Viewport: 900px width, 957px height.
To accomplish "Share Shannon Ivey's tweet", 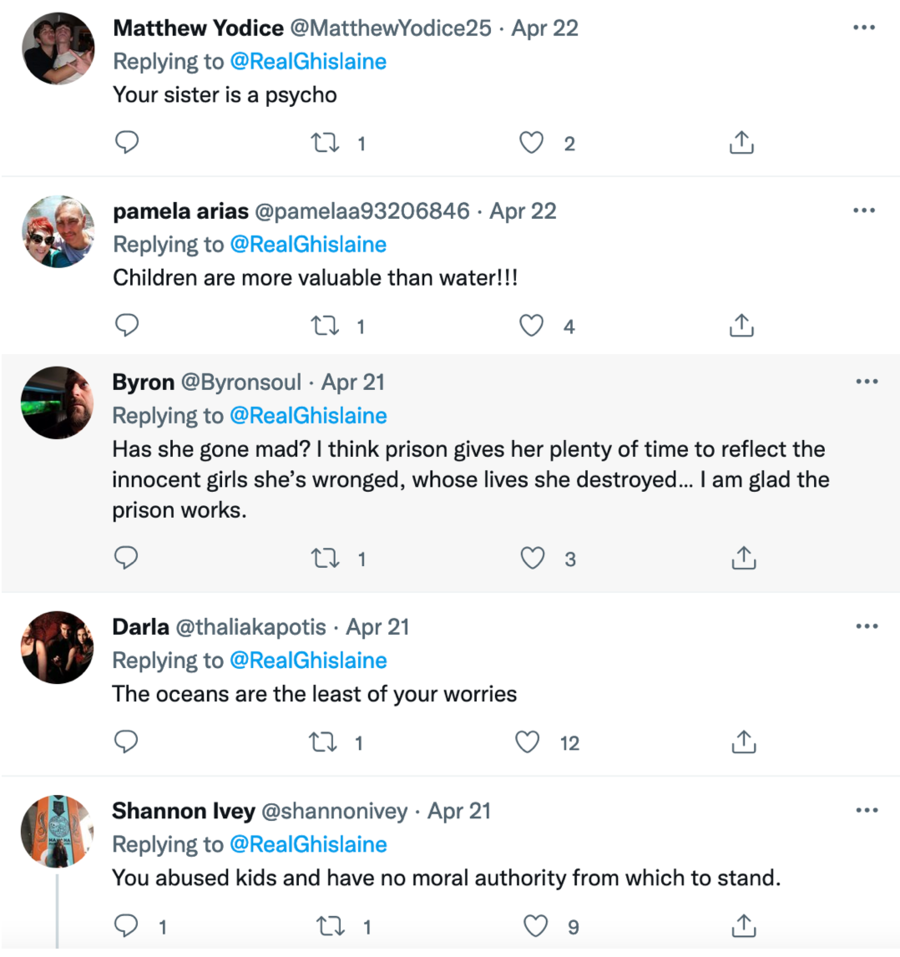I will 741,926.
